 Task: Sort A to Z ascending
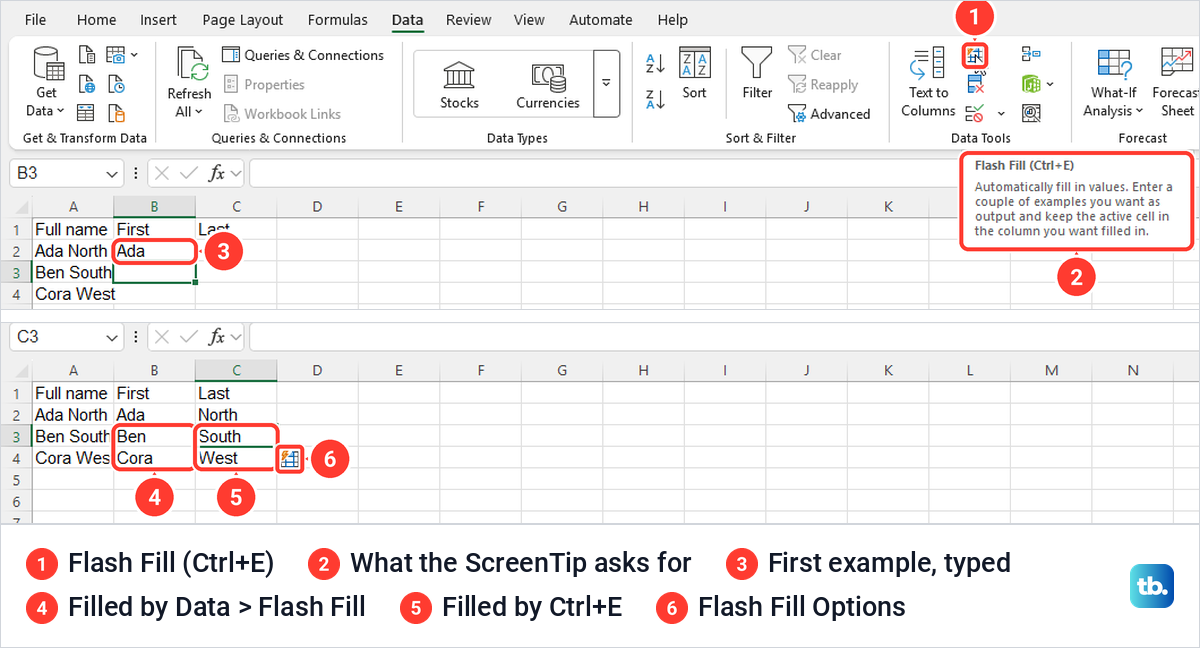[x=656, y=63]
